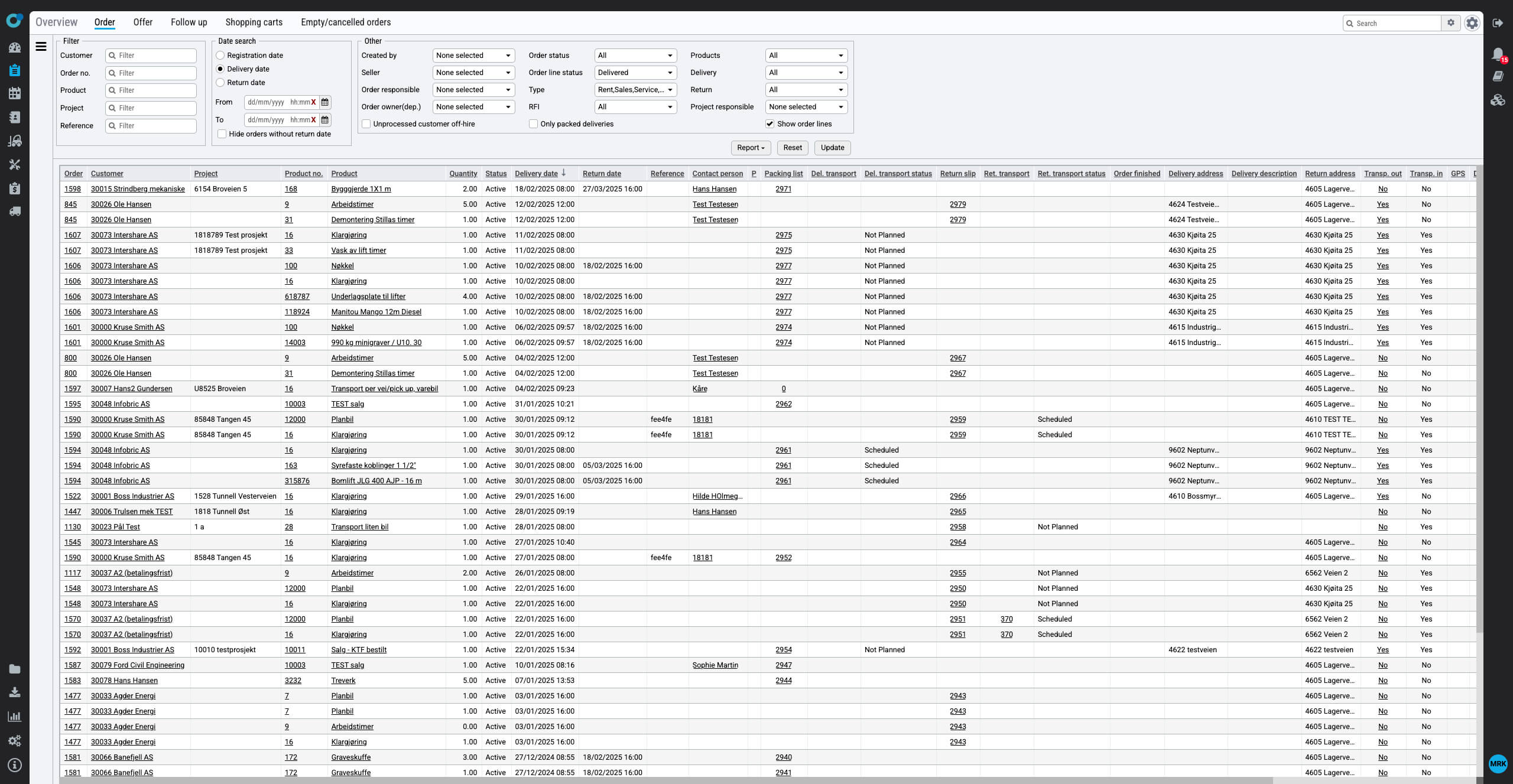
Task: Clear the From date with red X
Action: click(x=313, y=102)
